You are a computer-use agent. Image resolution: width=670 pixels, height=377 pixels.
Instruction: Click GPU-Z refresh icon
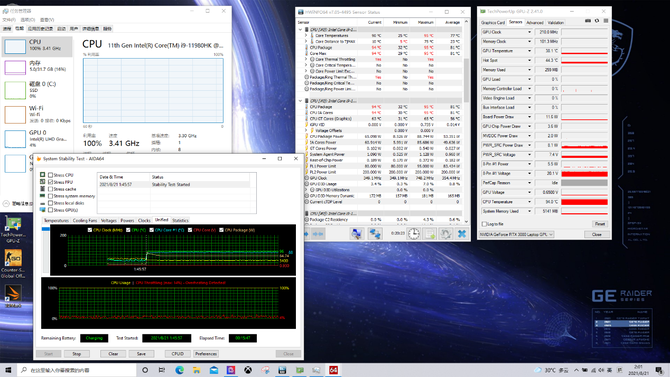click(x=597, y=21)
